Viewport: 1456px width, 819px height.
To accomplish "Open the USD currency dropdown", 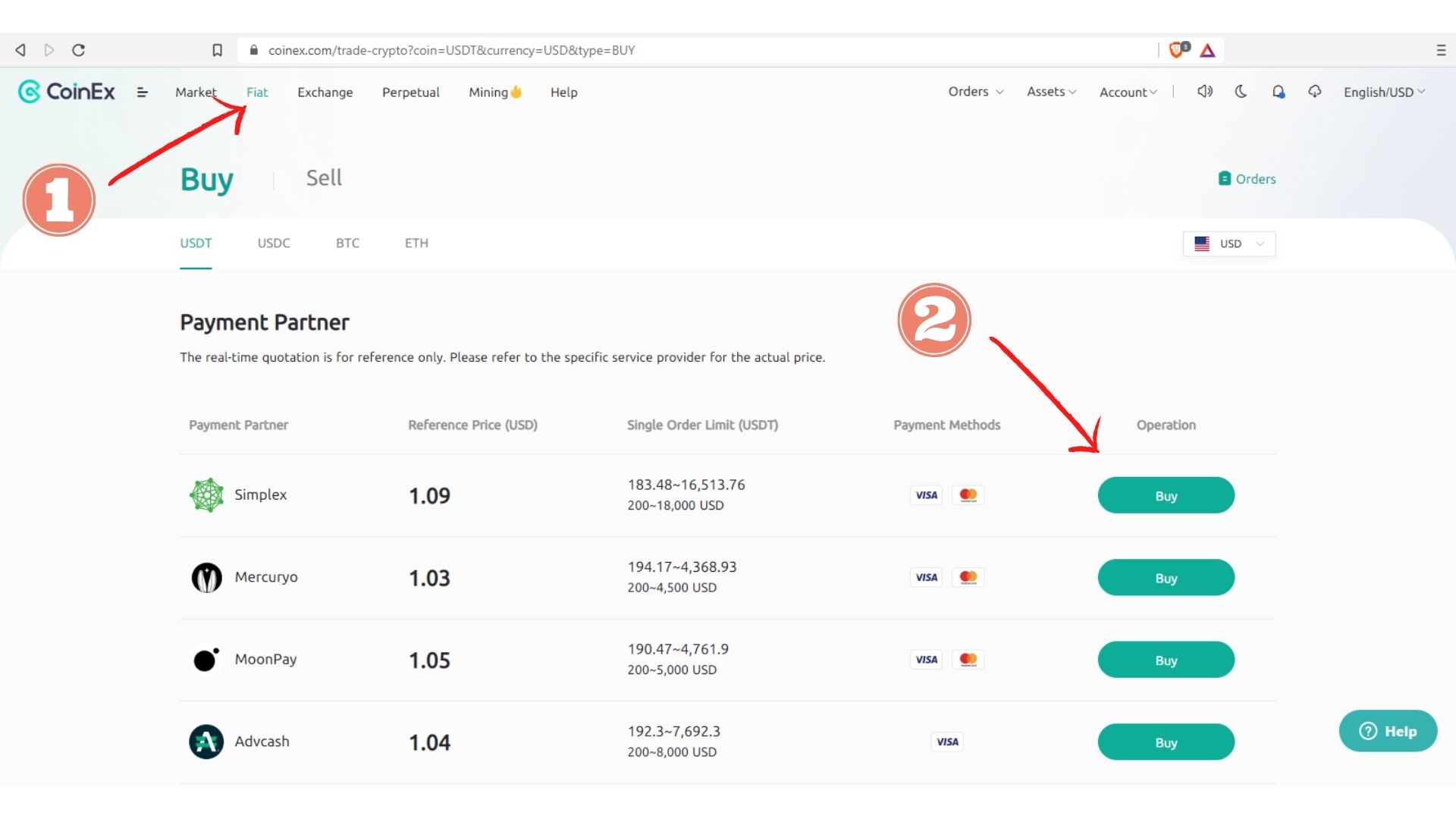I will click(1229, 243).
